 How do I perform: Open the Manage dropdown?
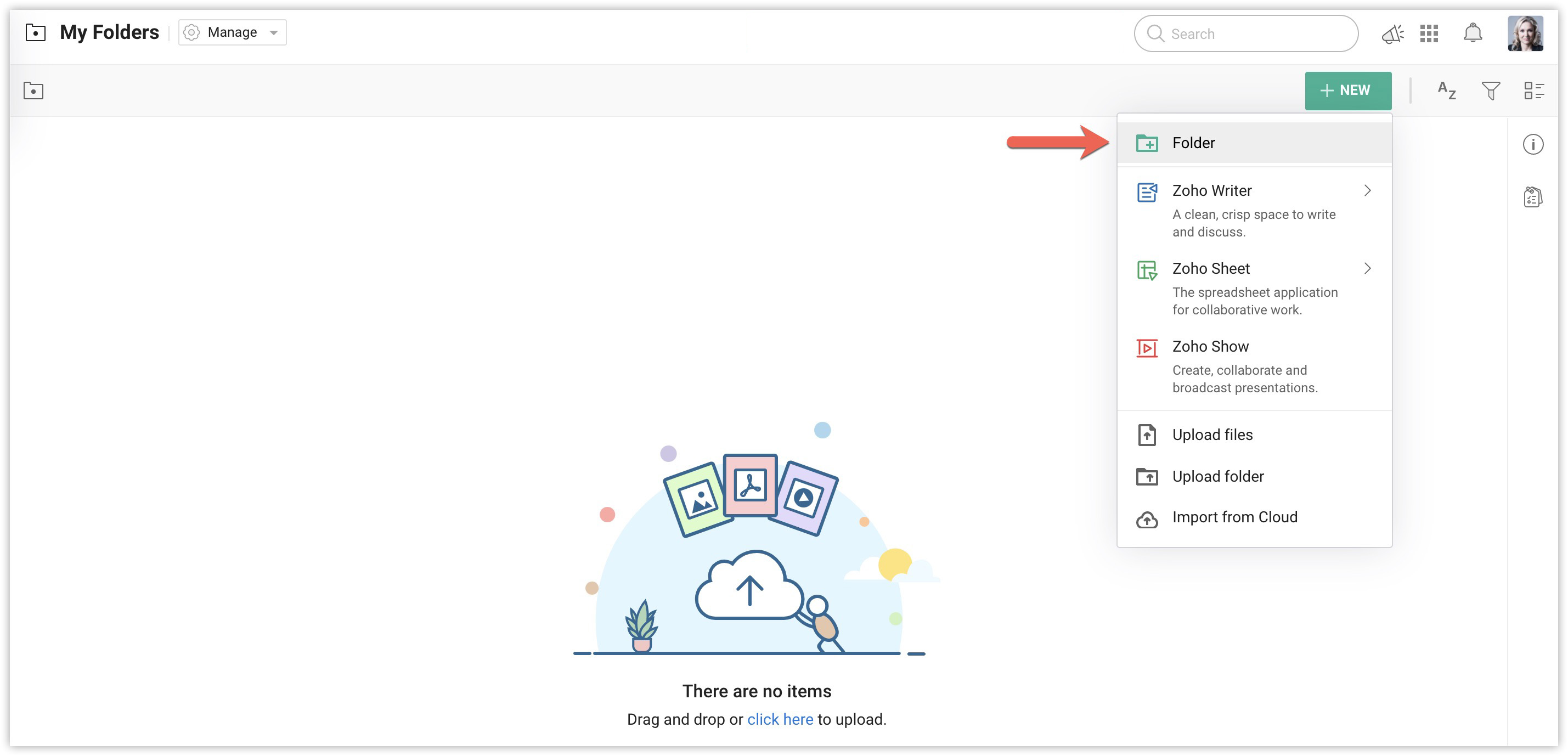point(232,32)
